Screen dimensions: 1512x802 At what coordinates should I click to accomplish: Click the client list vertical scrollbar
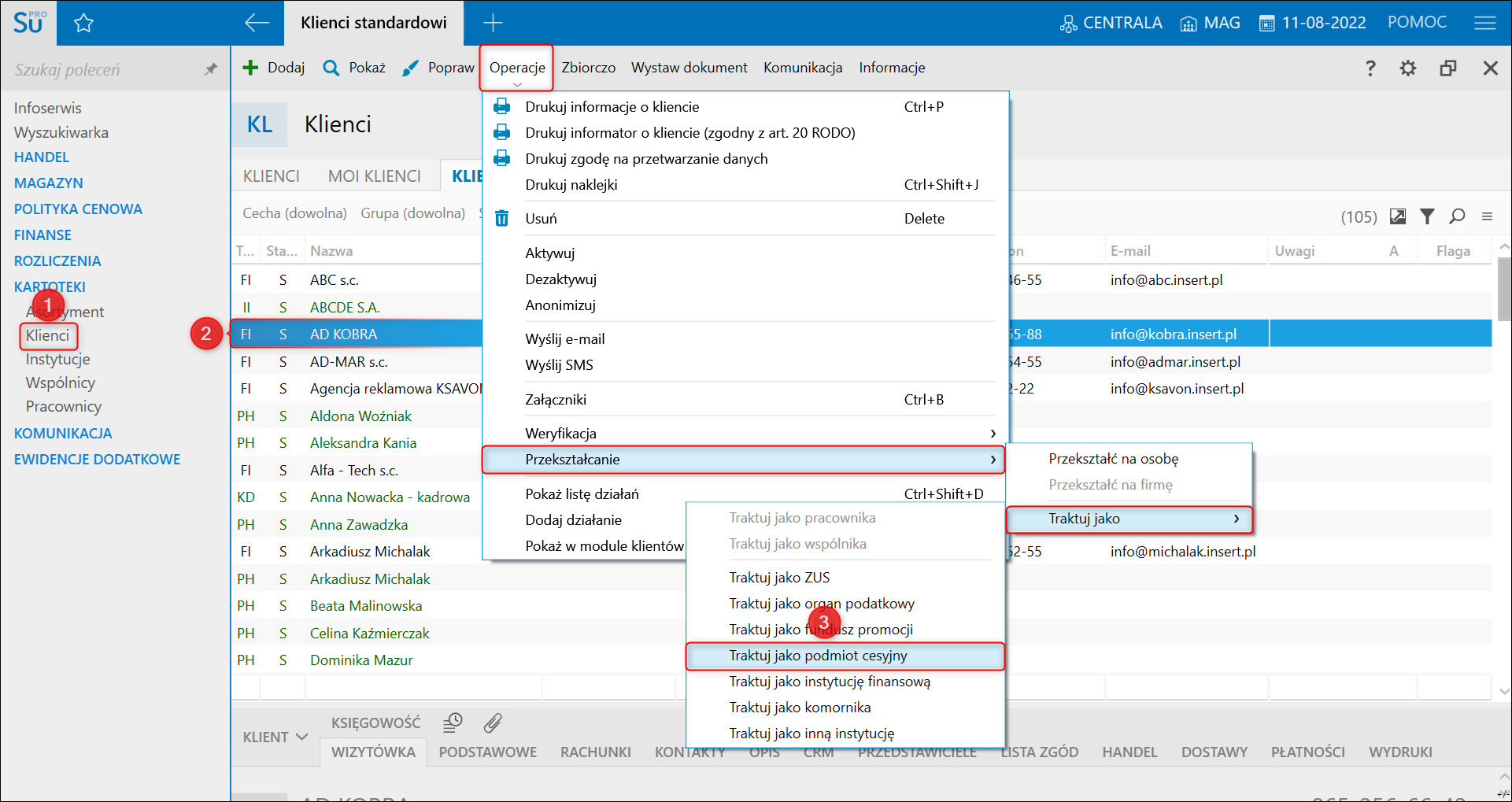coord(1504,289)
